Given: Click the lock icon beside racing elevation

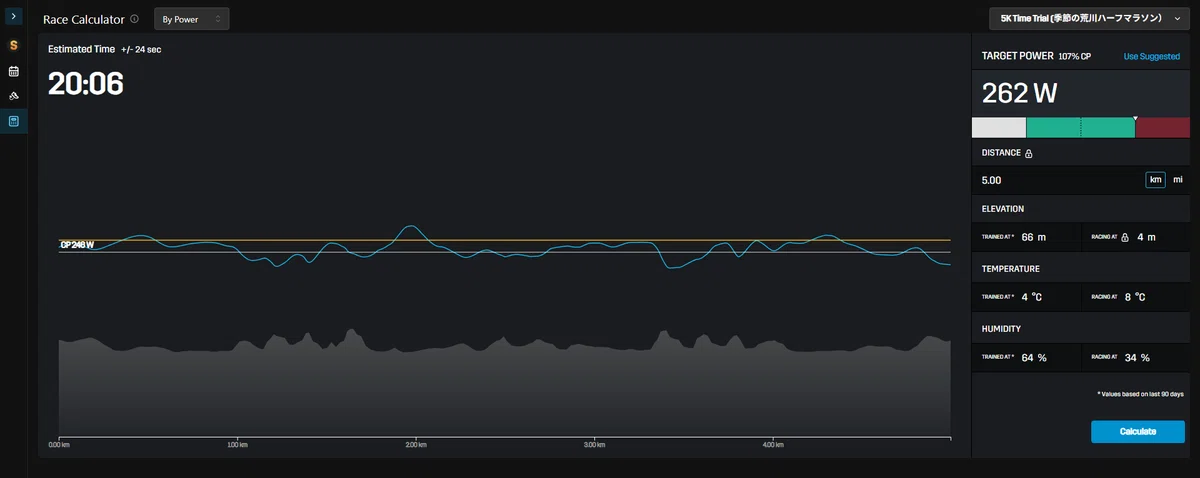Looking at the screenshot, I should [x=1125, y=237].
